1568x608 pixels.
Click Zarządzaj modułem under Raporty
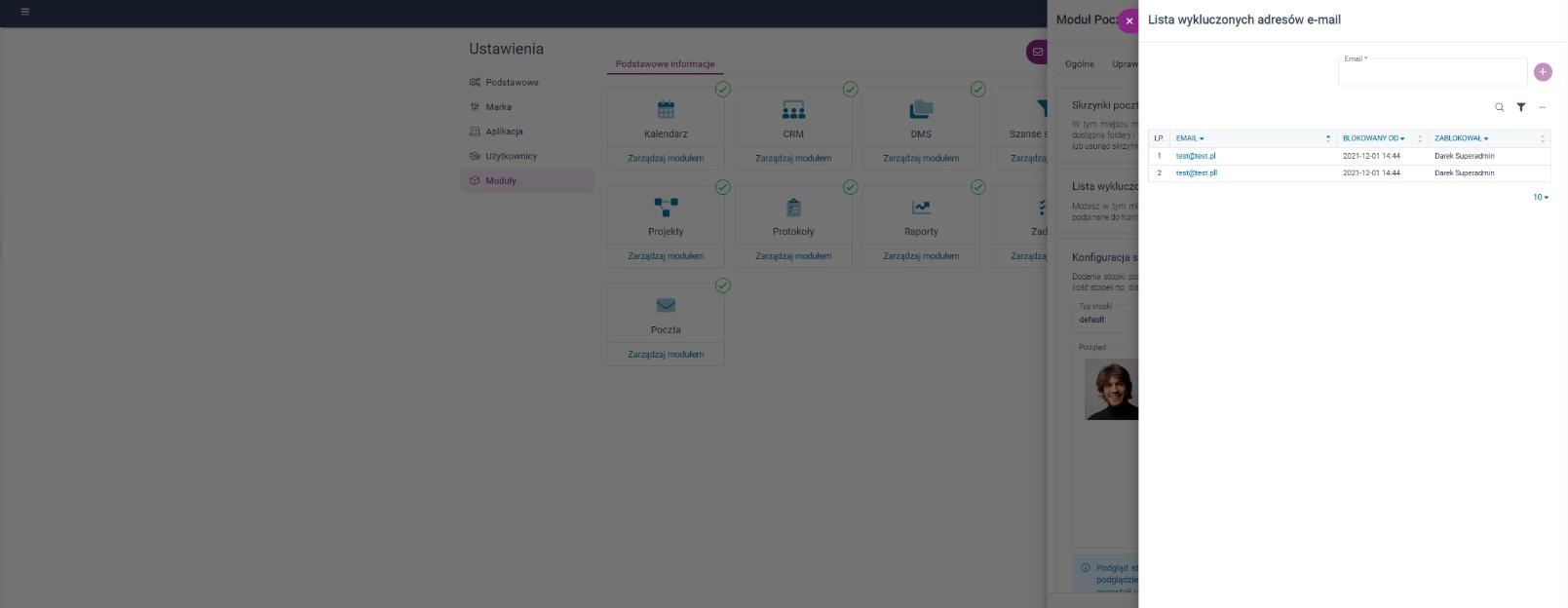tap(921, 256)
